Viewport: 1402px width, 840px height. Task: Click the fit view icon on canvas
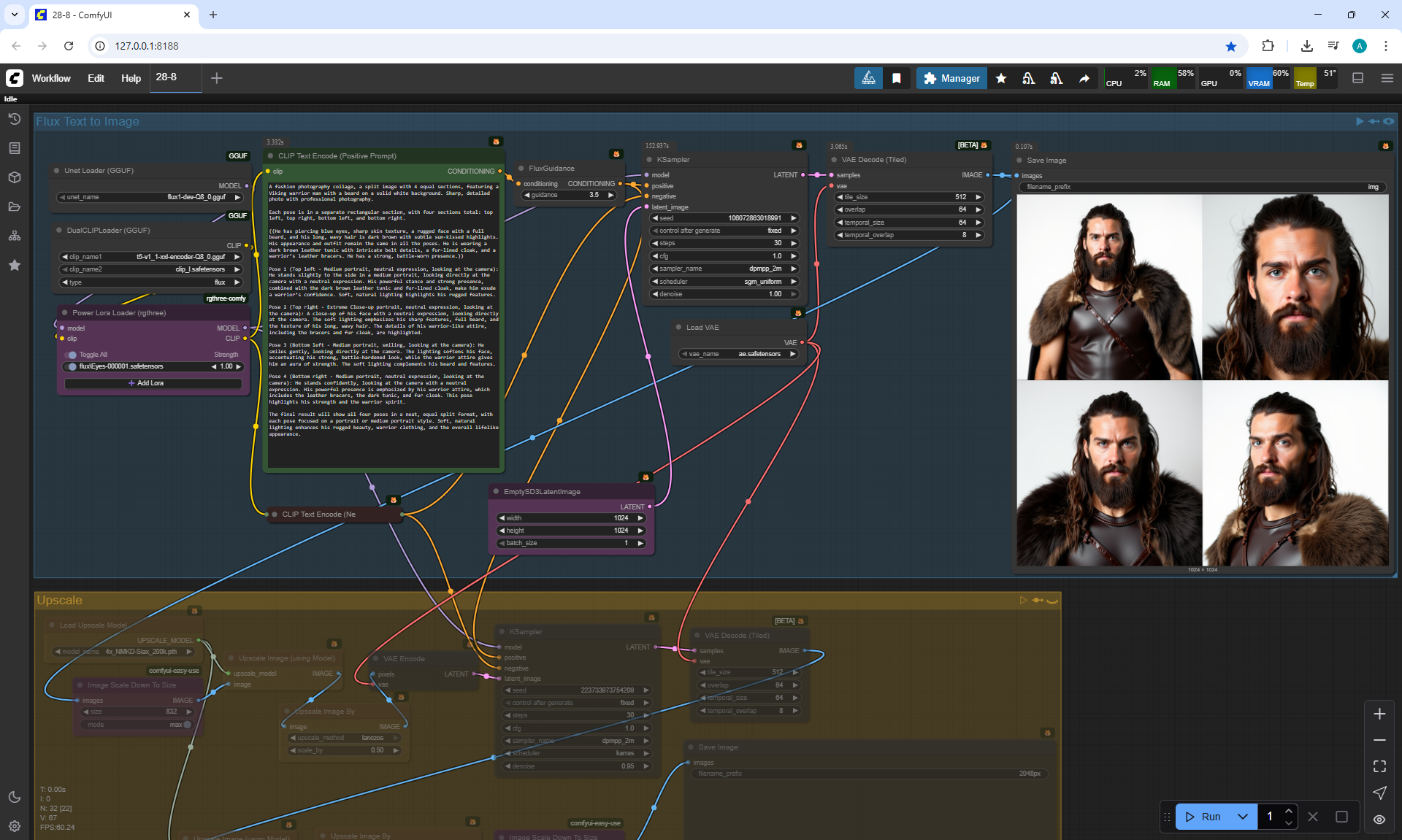[1379, 766]
